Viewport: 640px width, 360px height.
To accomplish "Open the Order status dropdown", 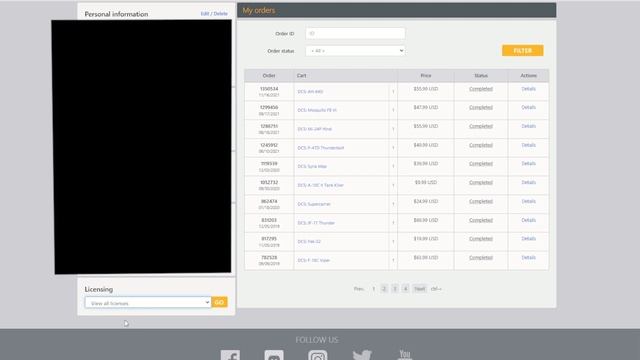I will pyautogui.click(x=355, y=51).
